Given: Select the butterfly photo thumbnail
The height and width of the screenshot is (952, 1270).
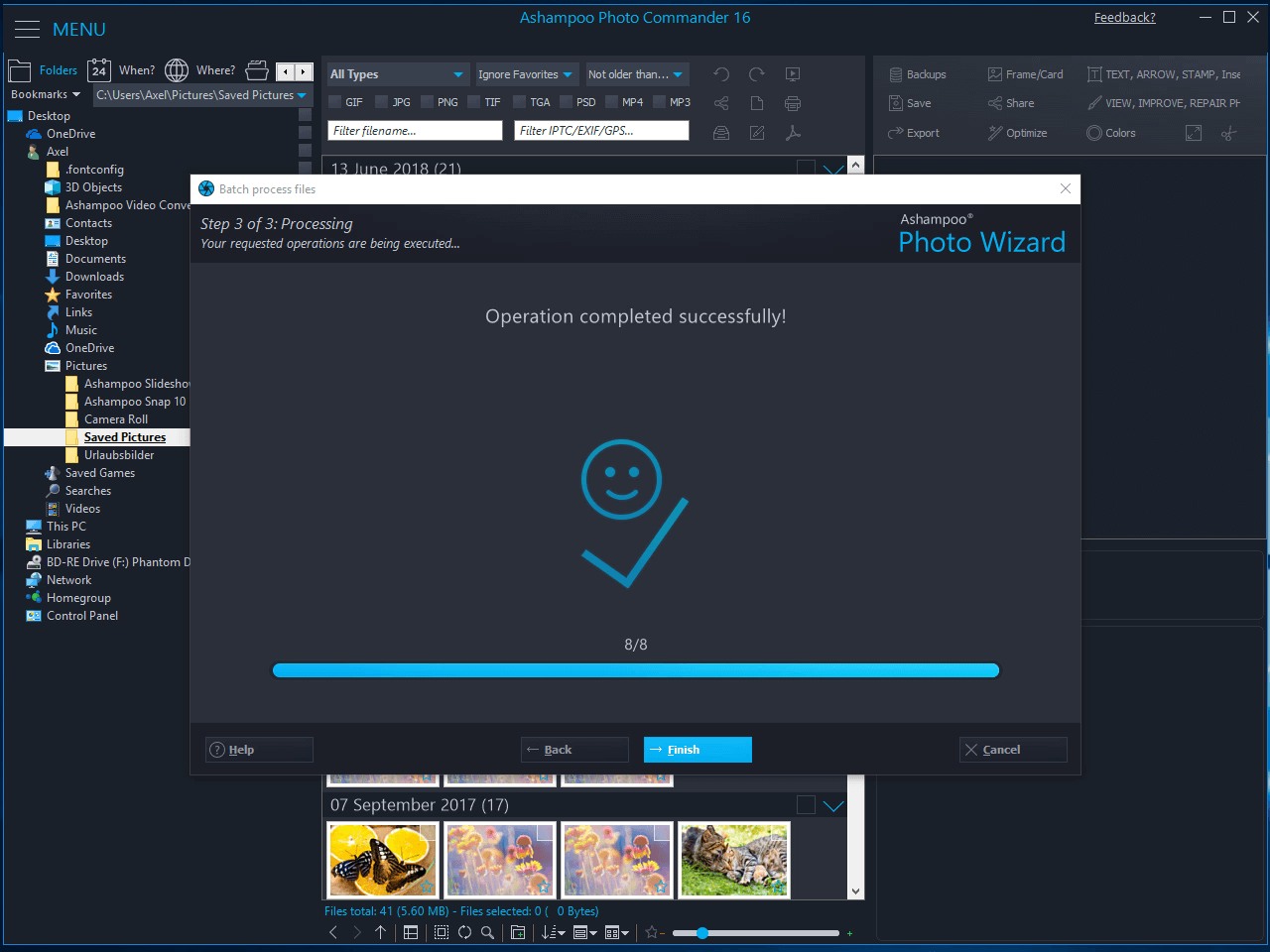Looking at the screenshot, I should click(383, 860).
